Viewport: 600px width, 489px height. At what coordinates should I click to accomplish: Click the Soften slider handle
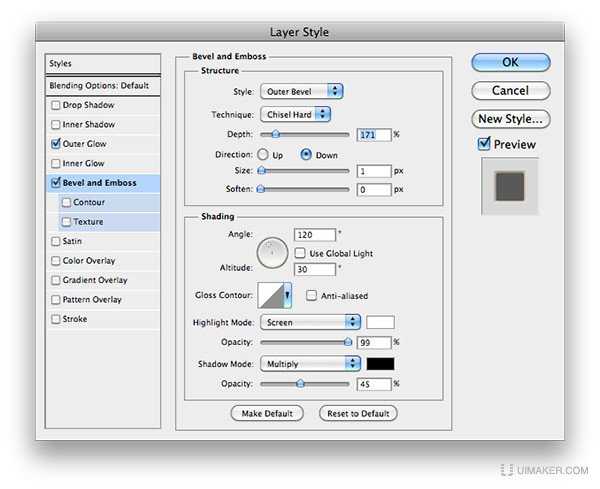261,189
